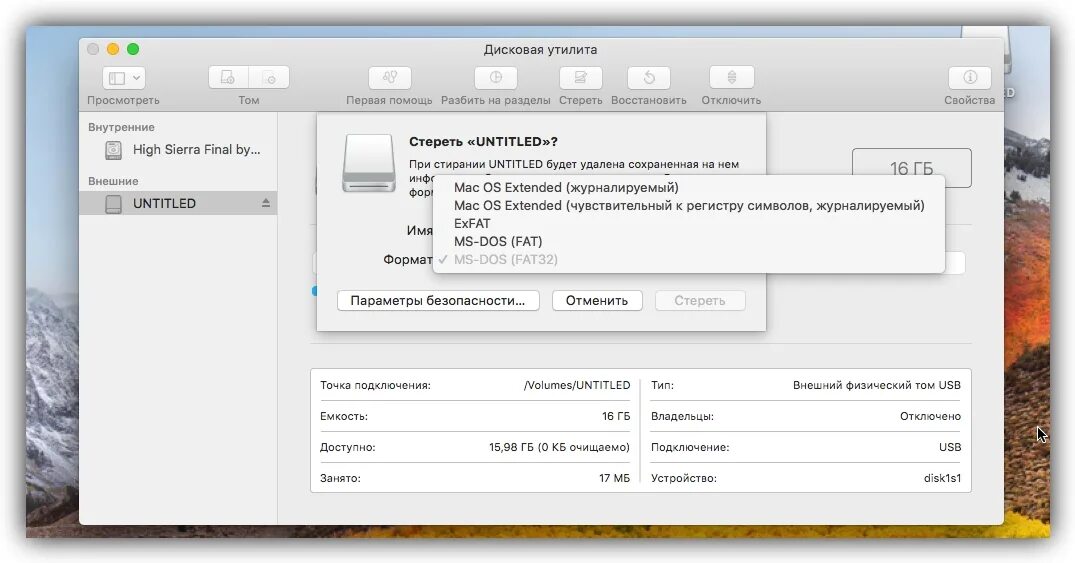Click the yellow minimize window button

[x=113, y=49]
